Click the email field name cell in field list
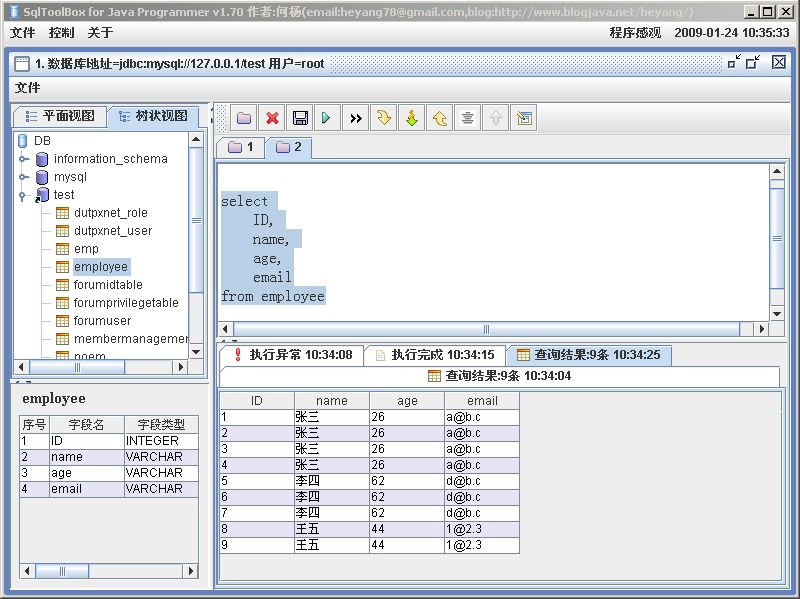The height and width of the screenshot is (599, 800). click(86, 489)
